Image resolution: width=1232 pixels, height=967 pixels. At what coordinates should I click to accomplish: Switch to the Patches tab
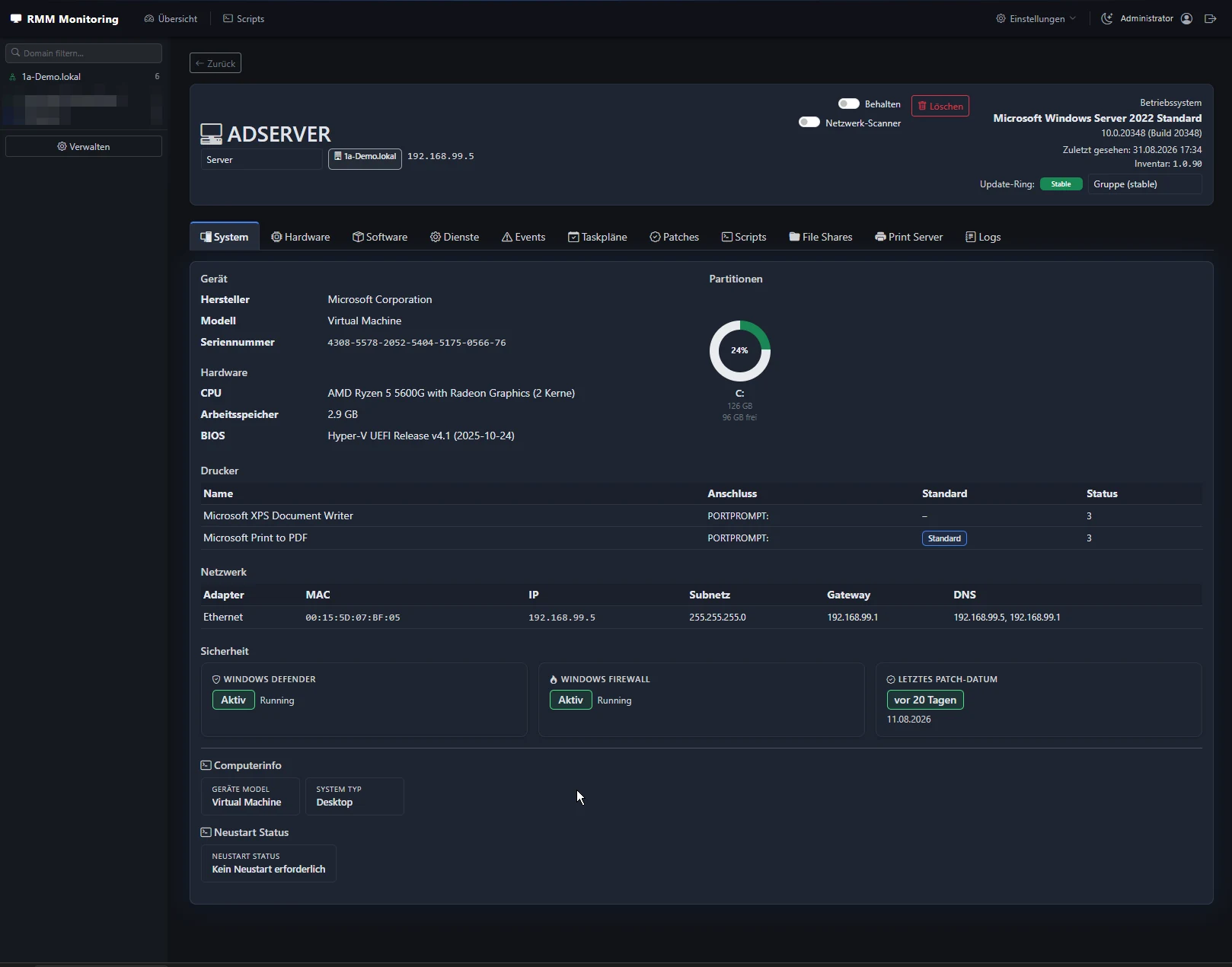click(x=675, y=237)
